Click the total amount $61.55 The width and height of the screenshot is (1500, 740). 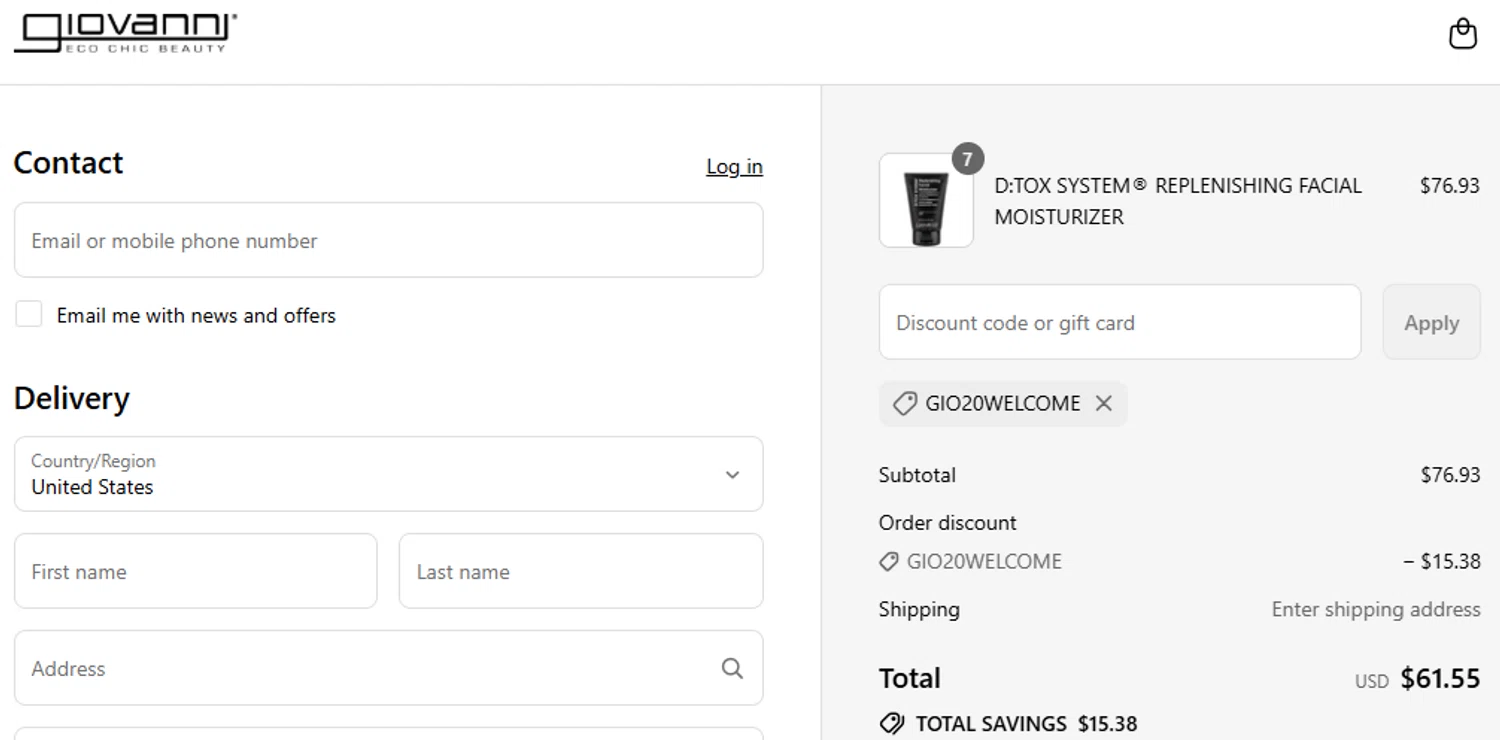(1440, 678)
